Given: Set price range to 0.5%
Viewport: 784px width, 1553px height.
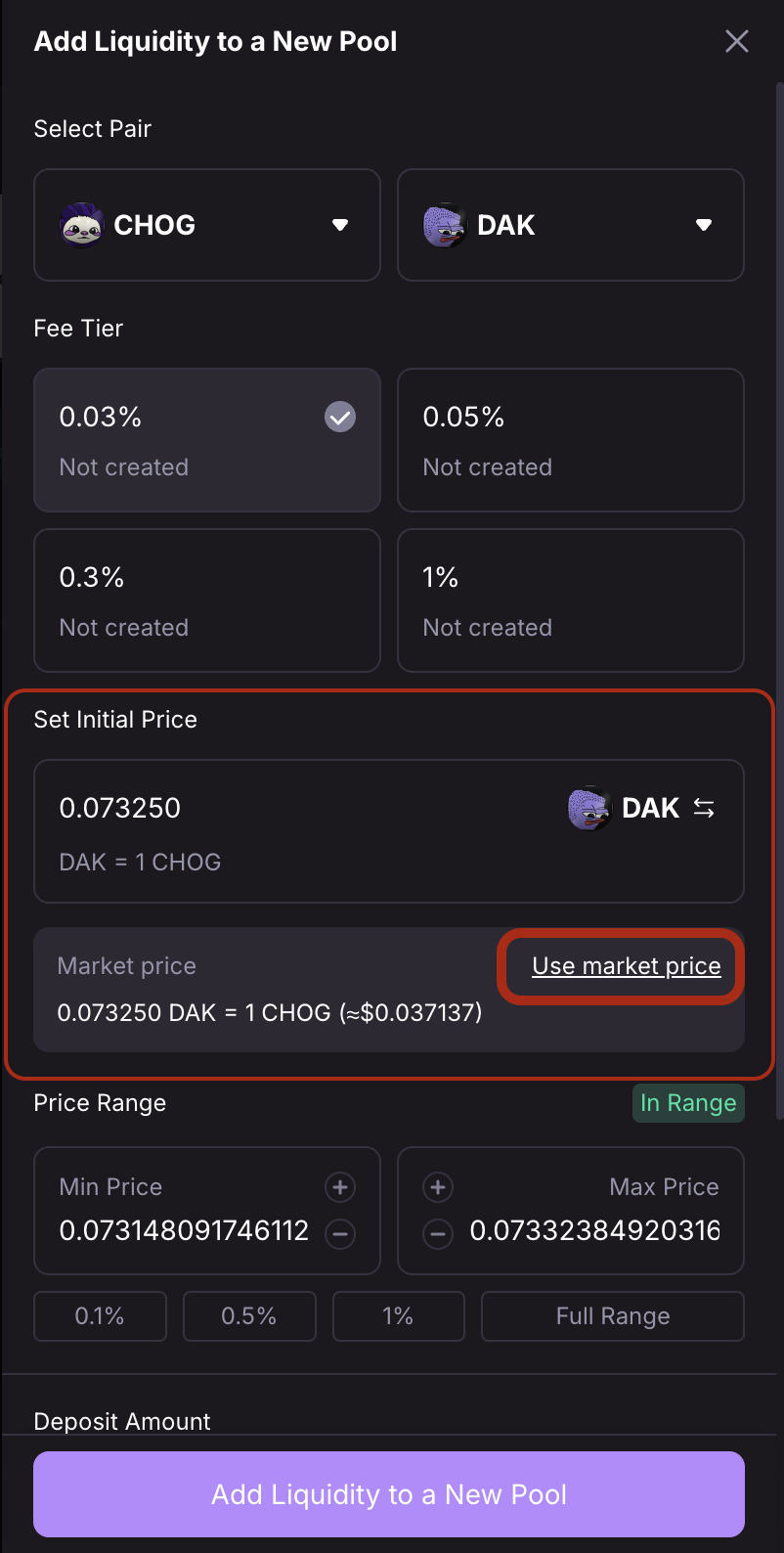Looking at the screenshot, I should click(249, 1316).
